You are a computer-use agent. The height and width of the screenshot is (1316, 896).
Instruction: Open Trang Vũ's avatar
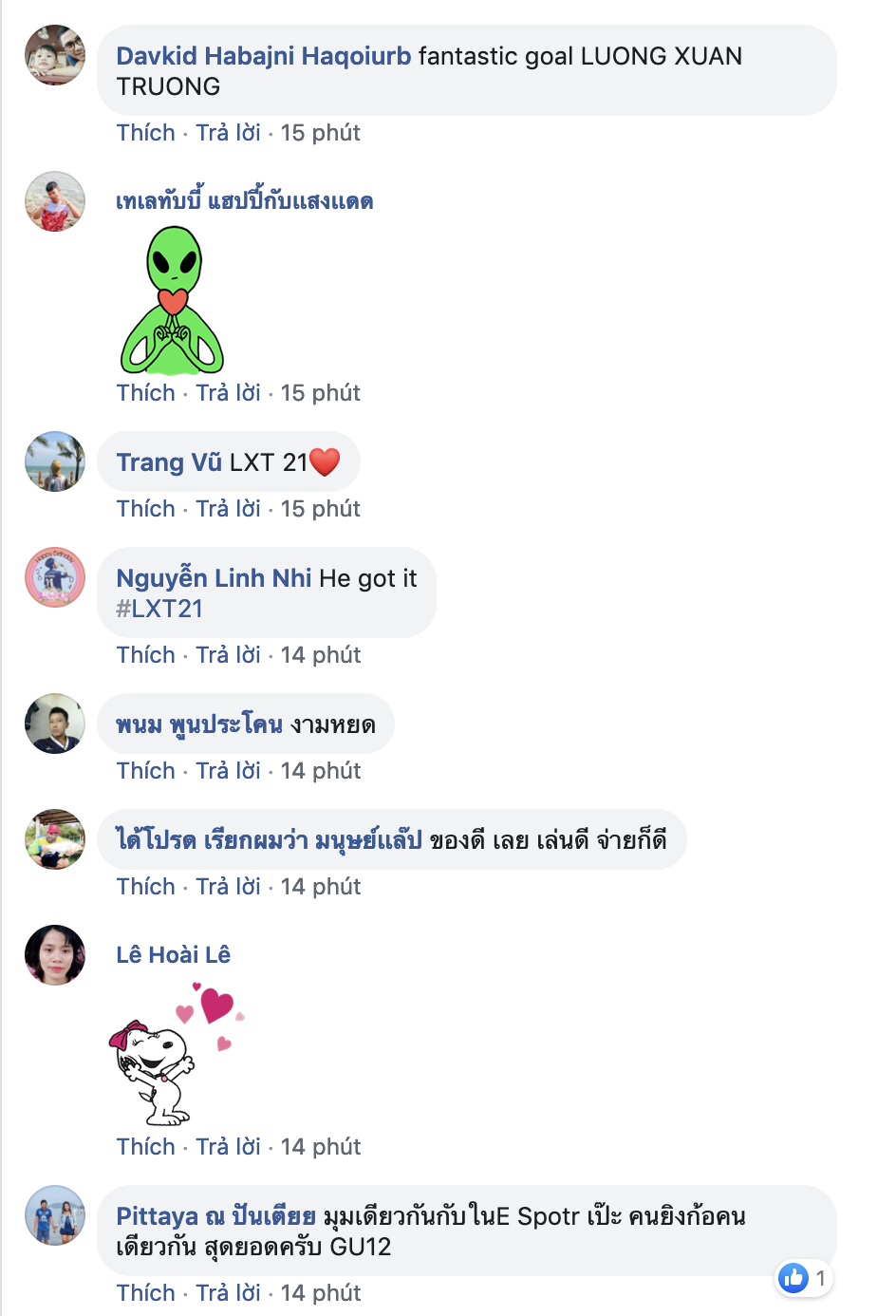55,461
